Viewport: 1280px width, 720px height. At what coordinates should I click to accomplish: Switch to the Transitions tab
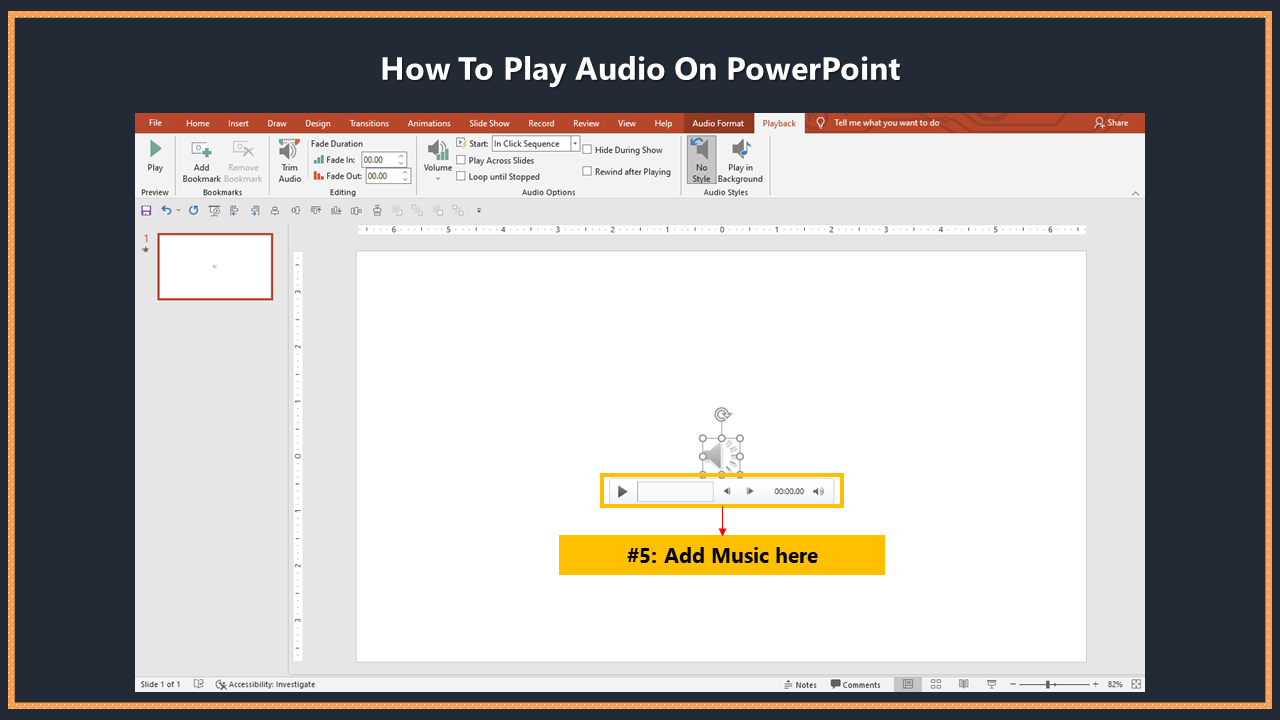click(369, 123)
